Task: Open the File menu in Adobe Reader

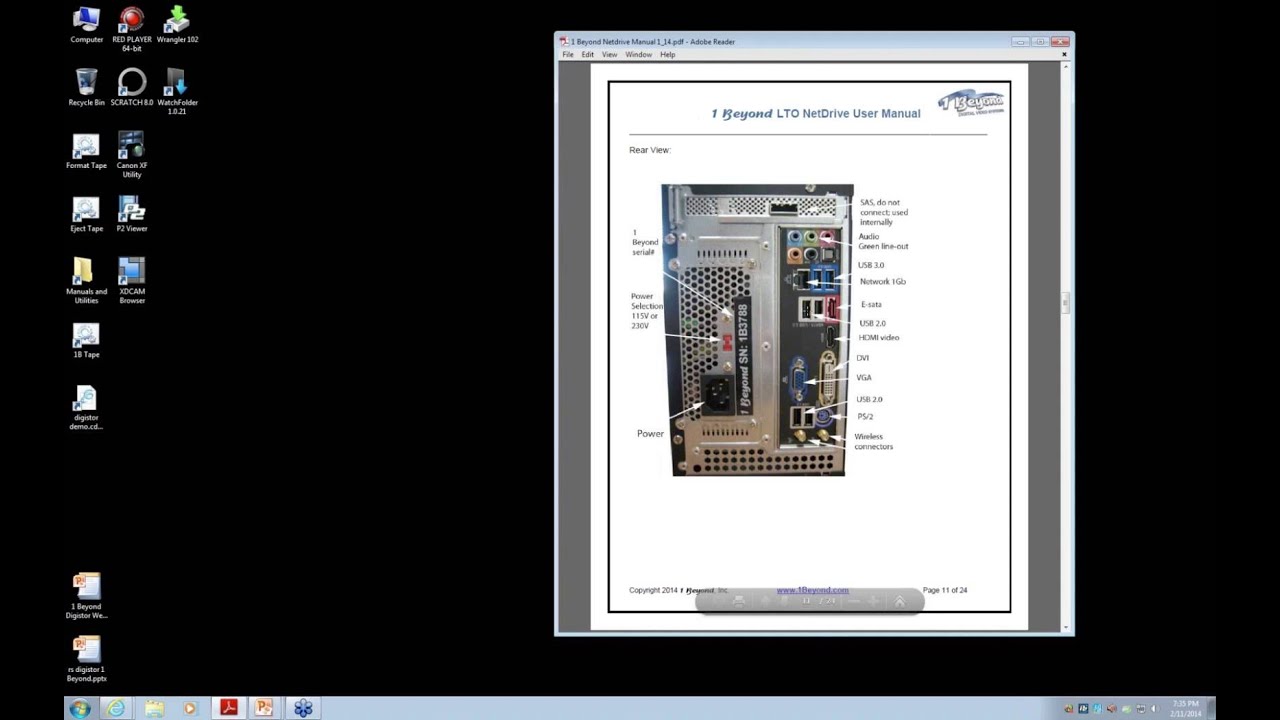Action: pos(568,55)
